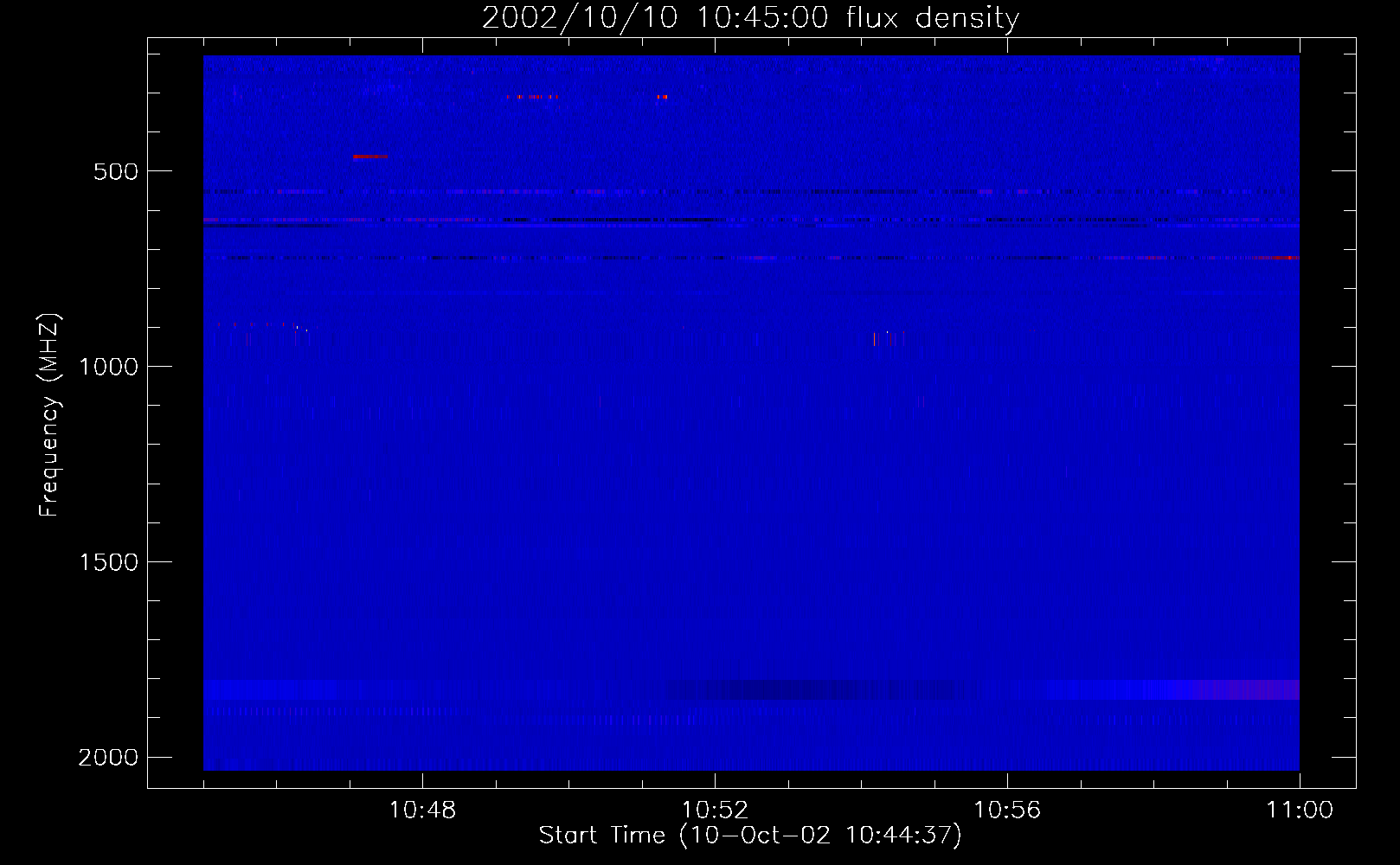Click the 500 frequency tick label
Viewport: 1400px width, 865px height.
[116, 171]
